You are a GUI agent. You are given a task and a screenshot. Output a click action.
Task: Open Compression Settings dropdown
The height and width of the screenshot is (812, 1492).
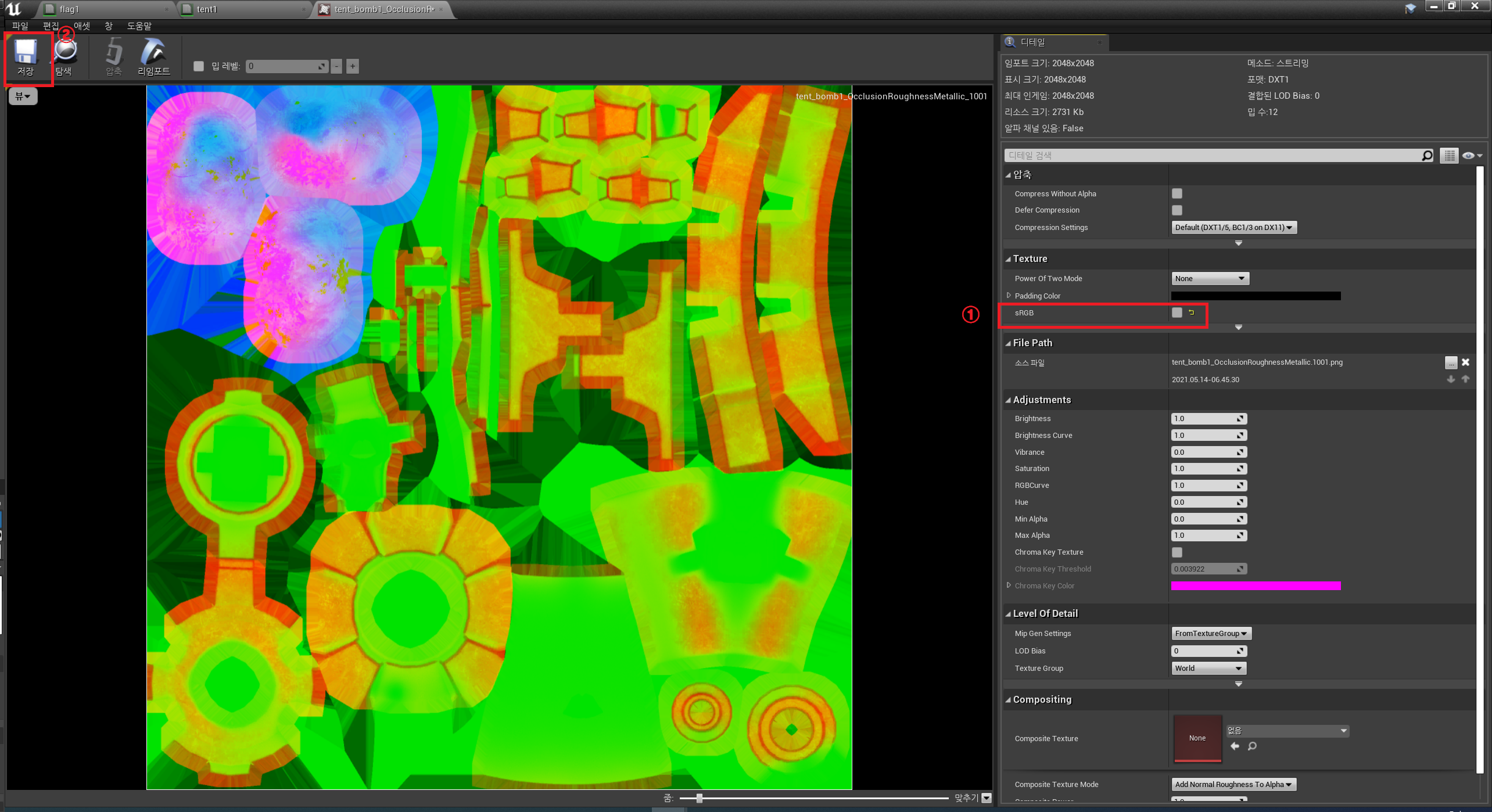(1234, 228)
